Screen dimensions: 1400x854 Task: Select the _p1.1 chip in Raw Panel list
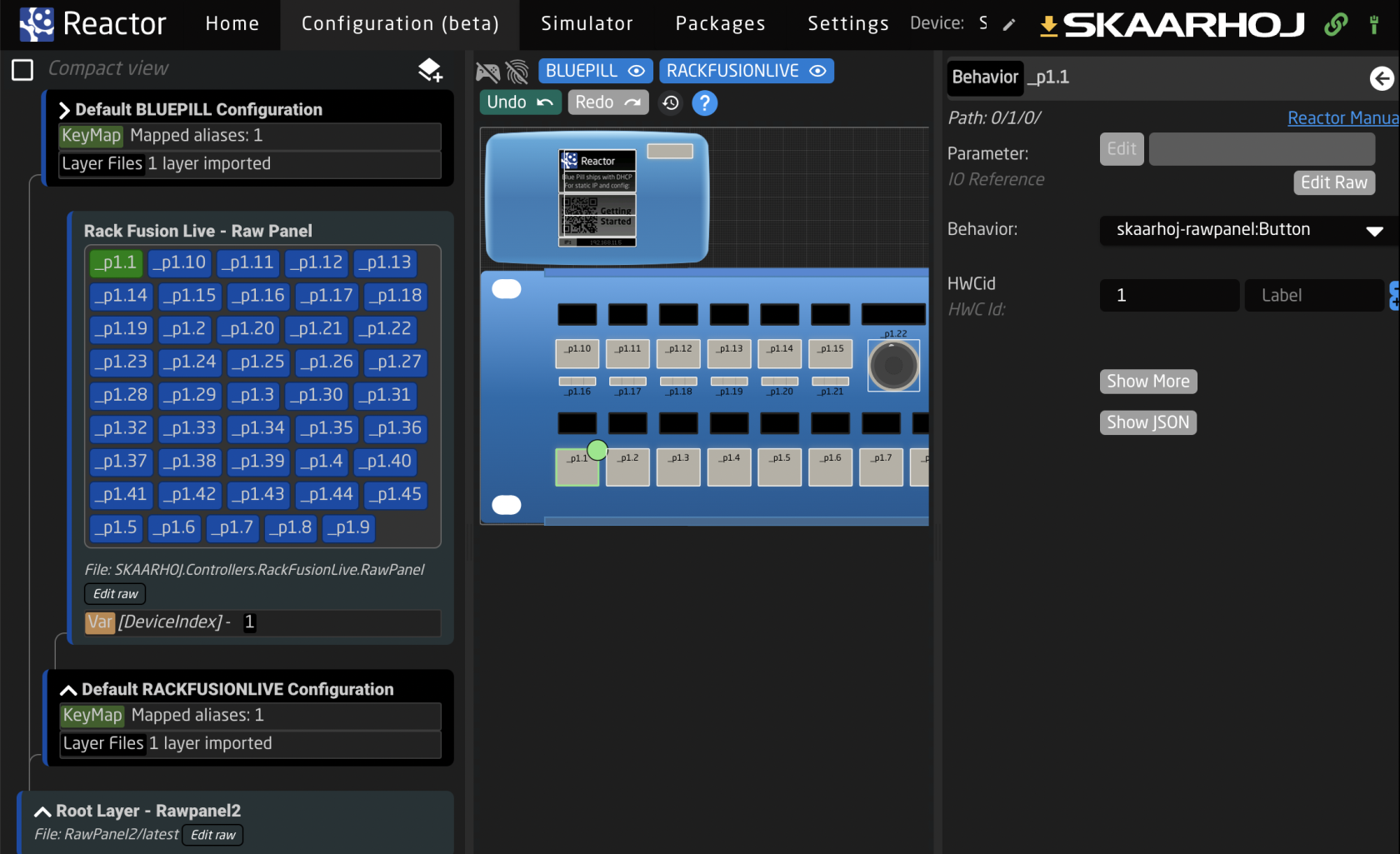(117, 262)
